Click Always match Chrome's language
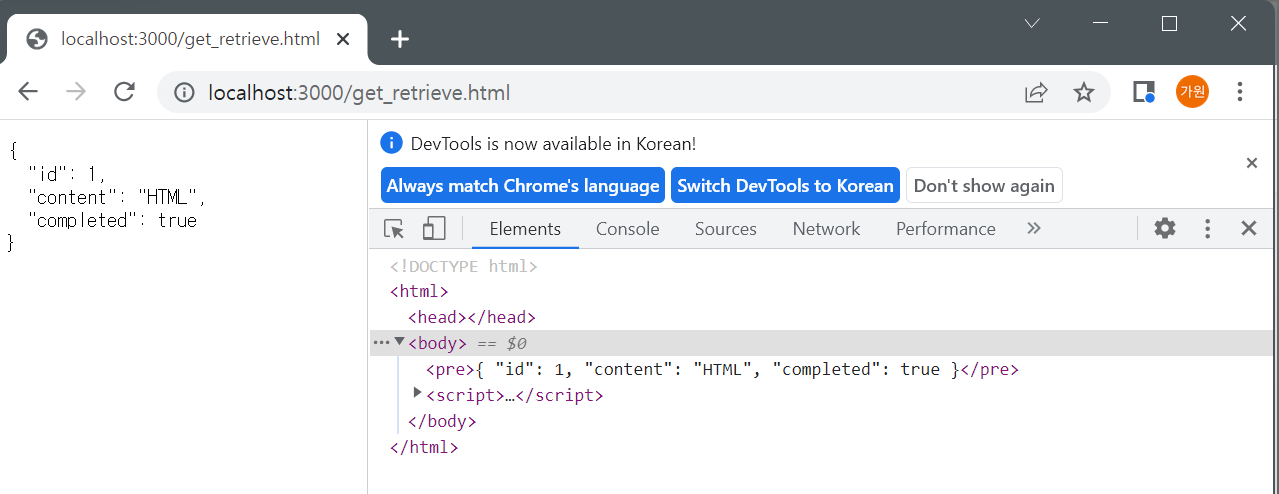The image size is (1279, 494). pos(523,186)
